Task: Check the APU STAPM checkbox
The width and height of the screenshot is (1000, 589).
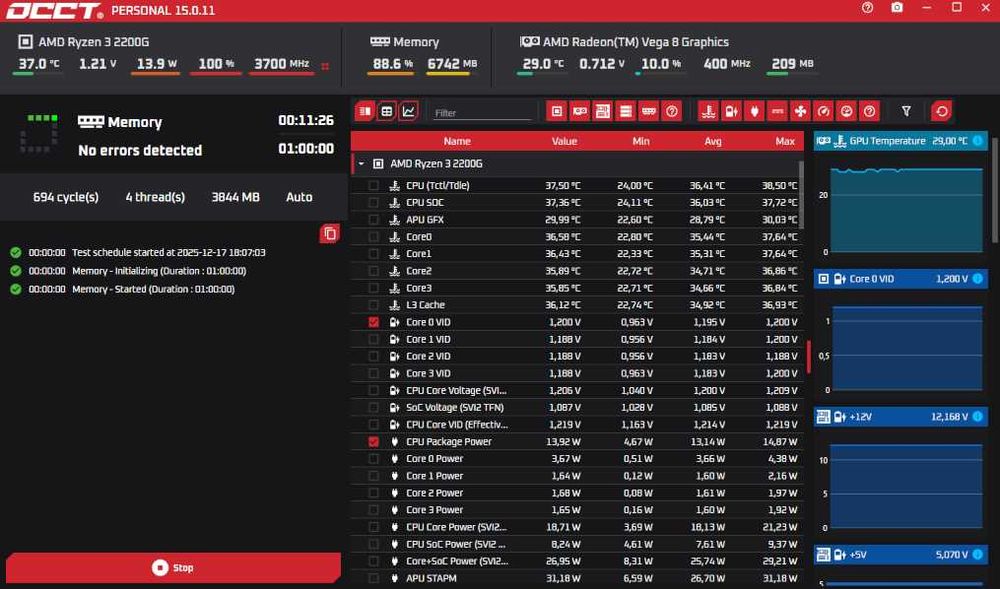Action: [x=374, y=578]
